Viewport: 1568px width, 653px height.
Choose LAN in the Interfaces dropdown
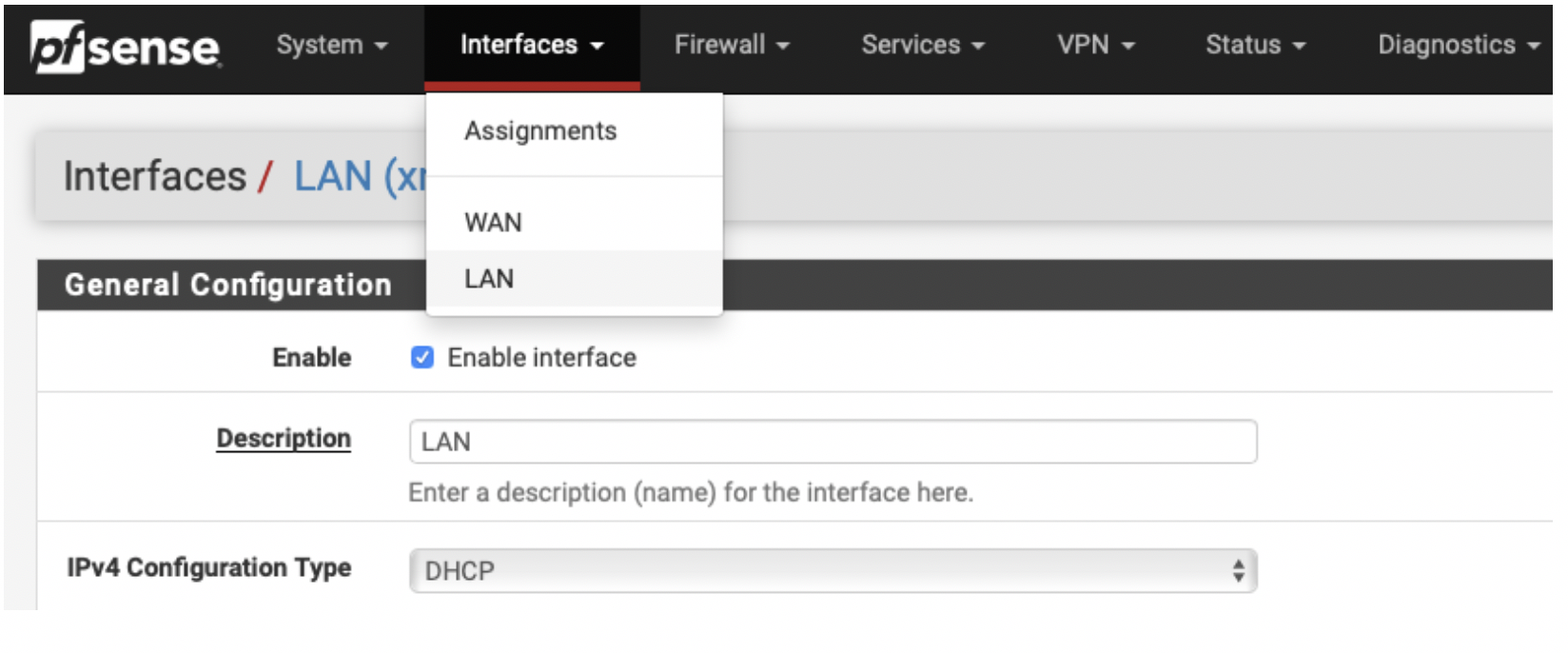click(x=489, y=279)
